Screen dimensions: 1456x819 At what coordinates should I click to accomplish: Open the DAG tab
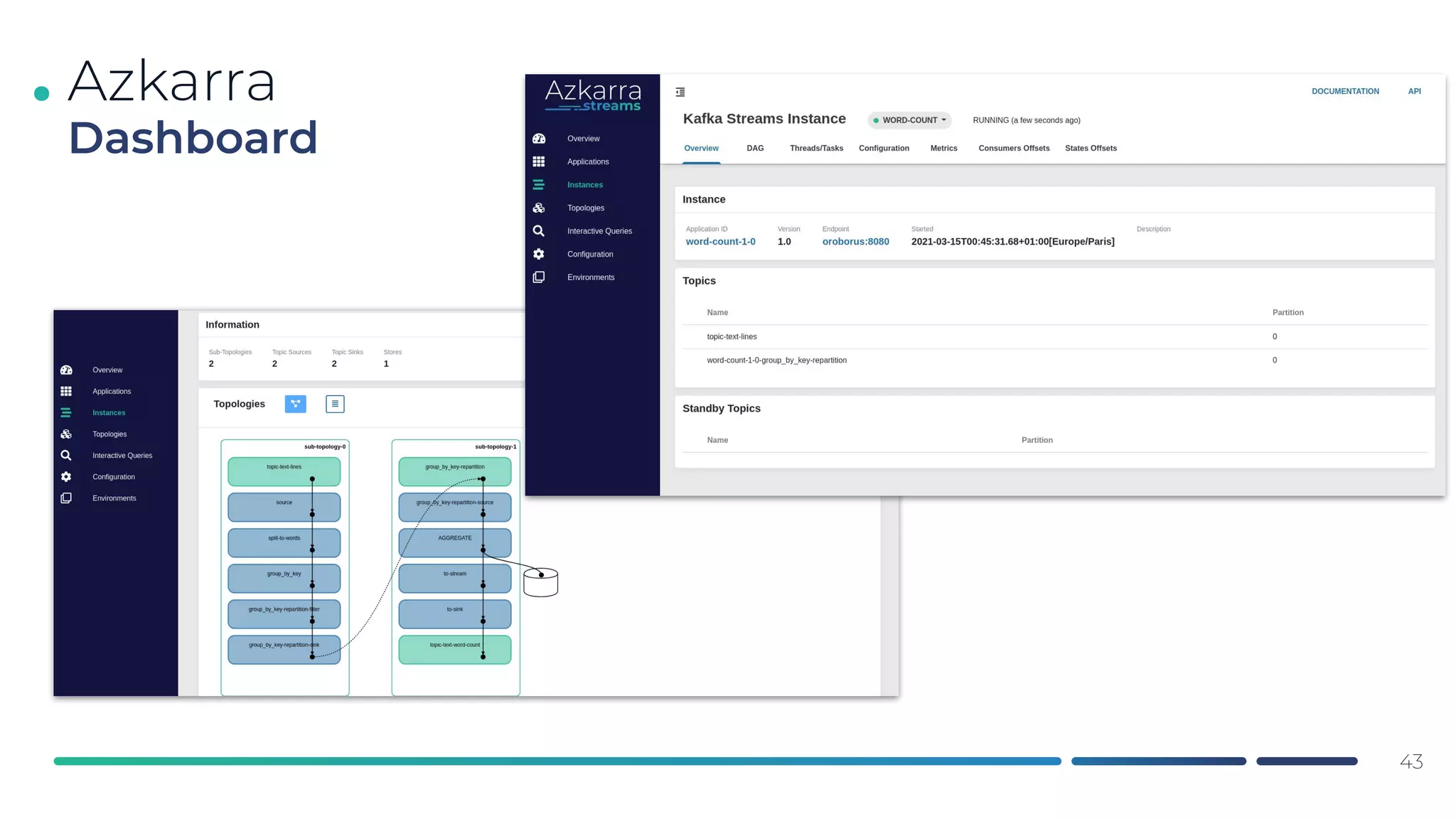(755, 148)
